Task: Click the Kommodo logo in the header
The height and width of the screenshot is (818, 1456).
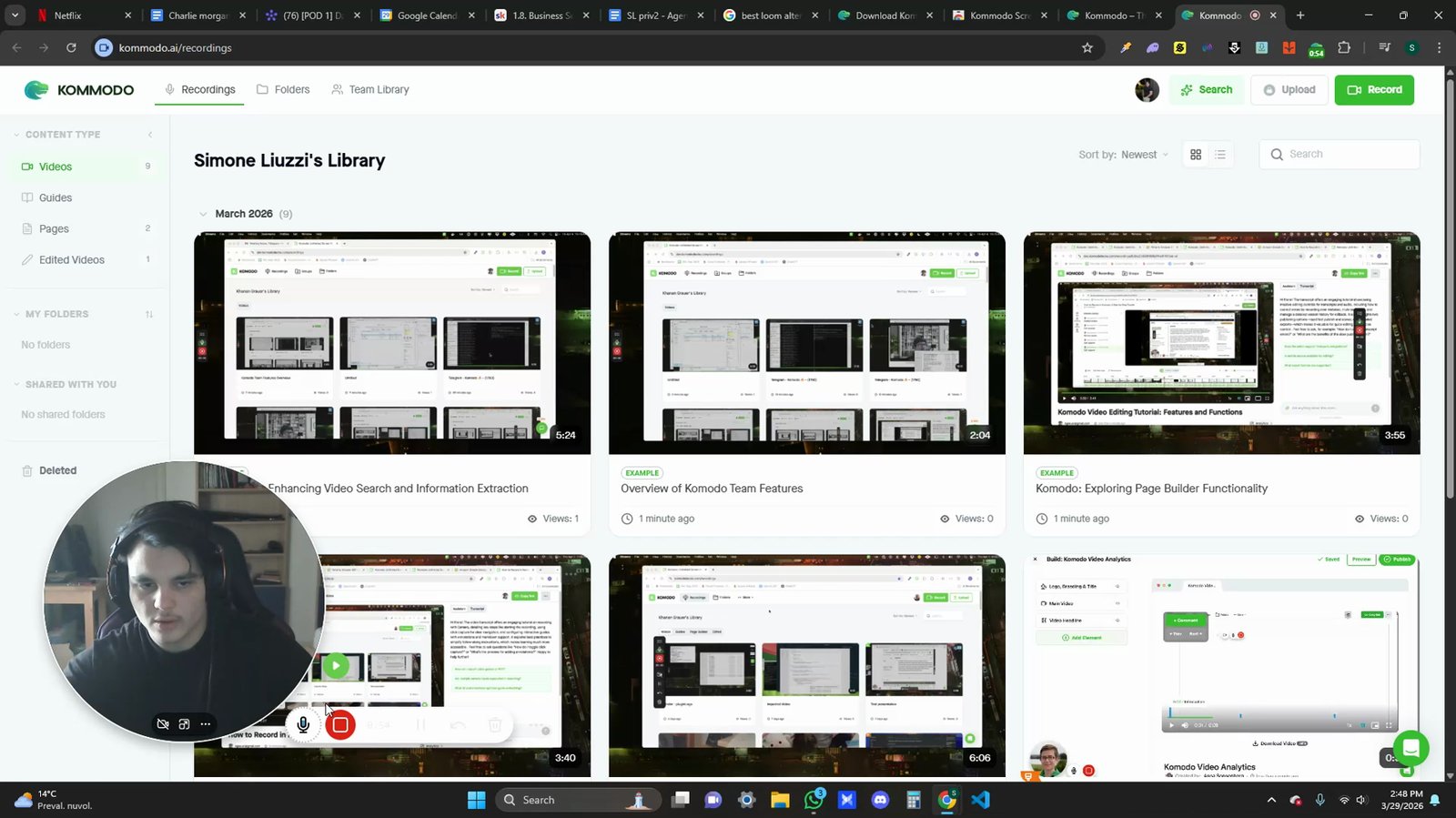Action: point(79,90)
